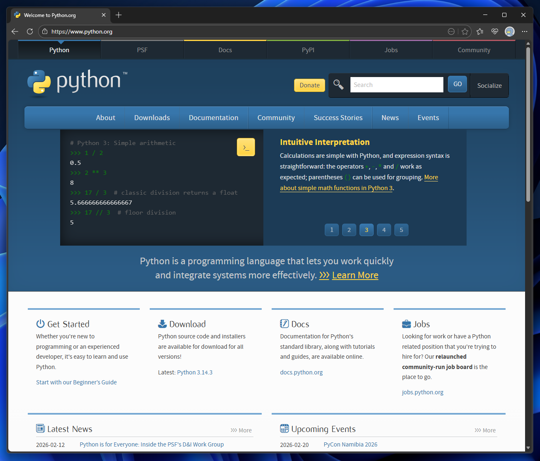Select the Python top tab
Screen dimensions: 540x461
tap(59, 50)
